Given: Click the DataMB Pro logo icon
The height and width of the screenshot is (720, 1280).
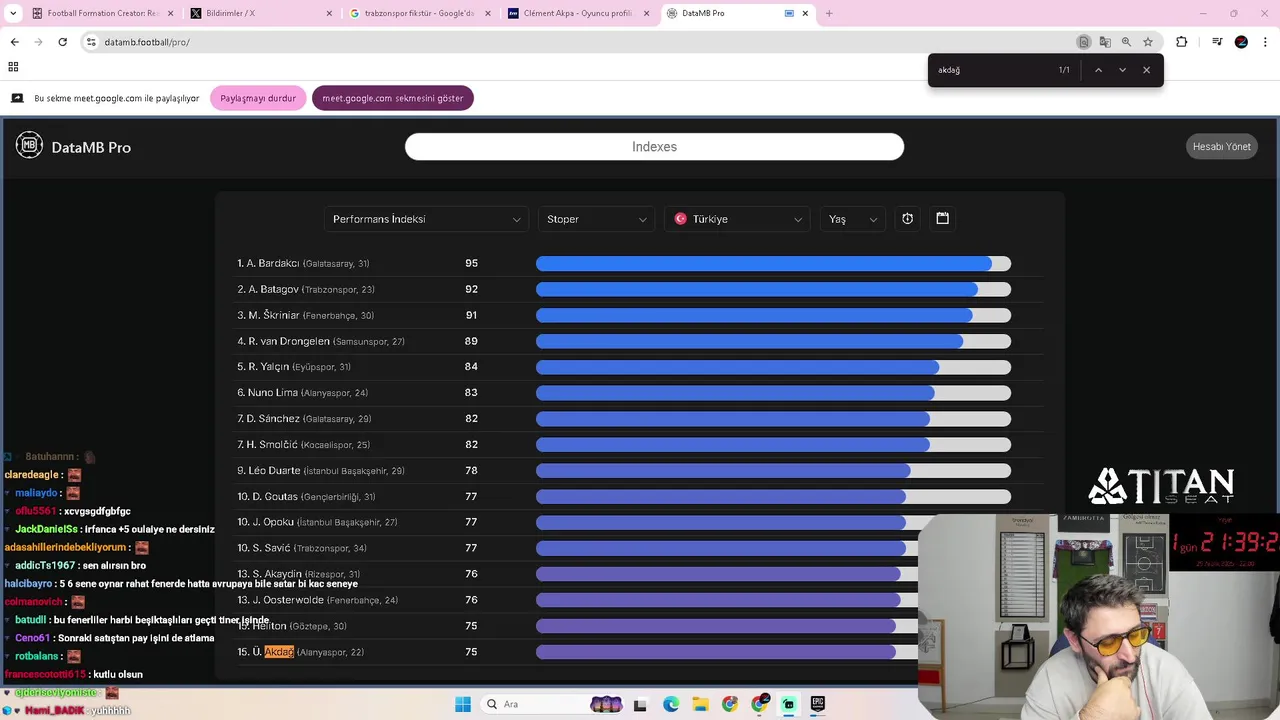Looking at the screenshot, I should tap(29, 146).
